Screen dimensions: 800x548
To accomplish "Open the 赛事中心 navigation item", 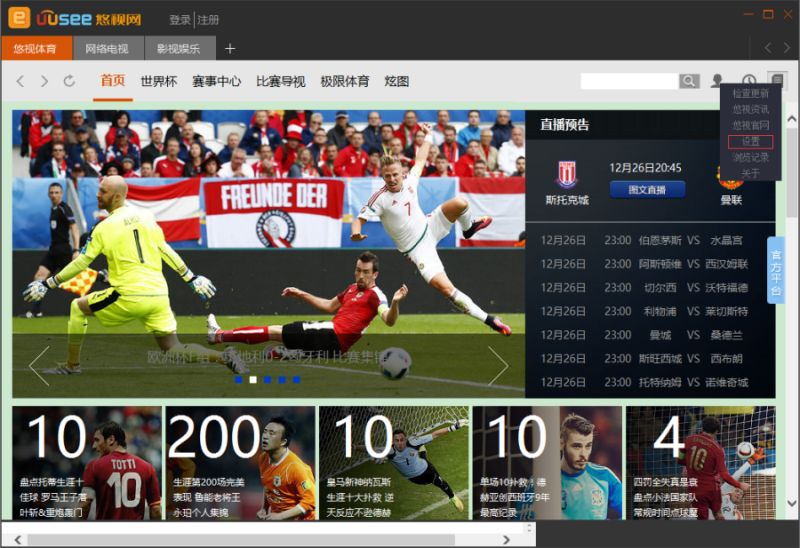I will coord(216,81).
